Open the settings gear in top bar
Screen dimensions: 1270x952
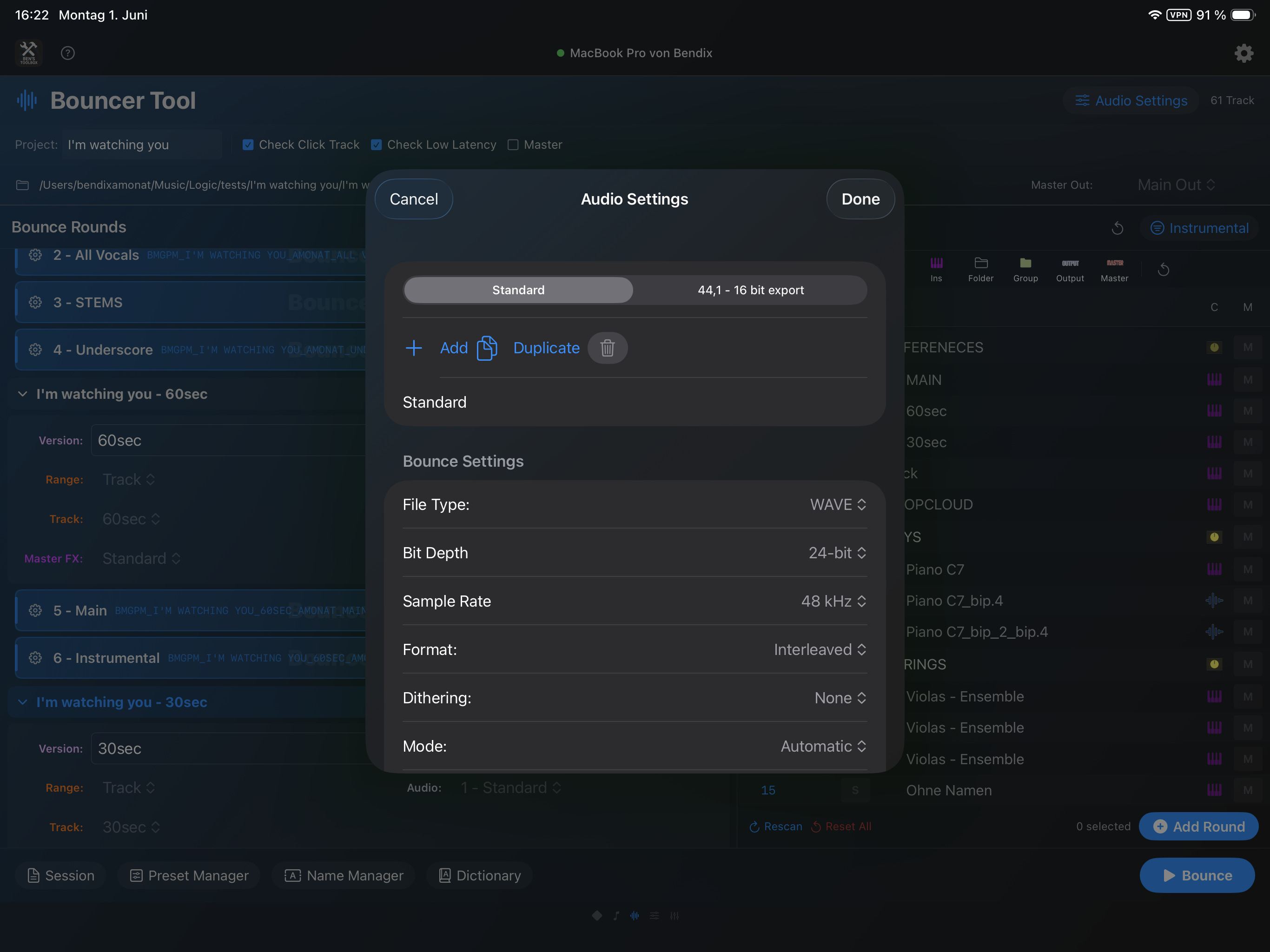[x=1244, y=53]
